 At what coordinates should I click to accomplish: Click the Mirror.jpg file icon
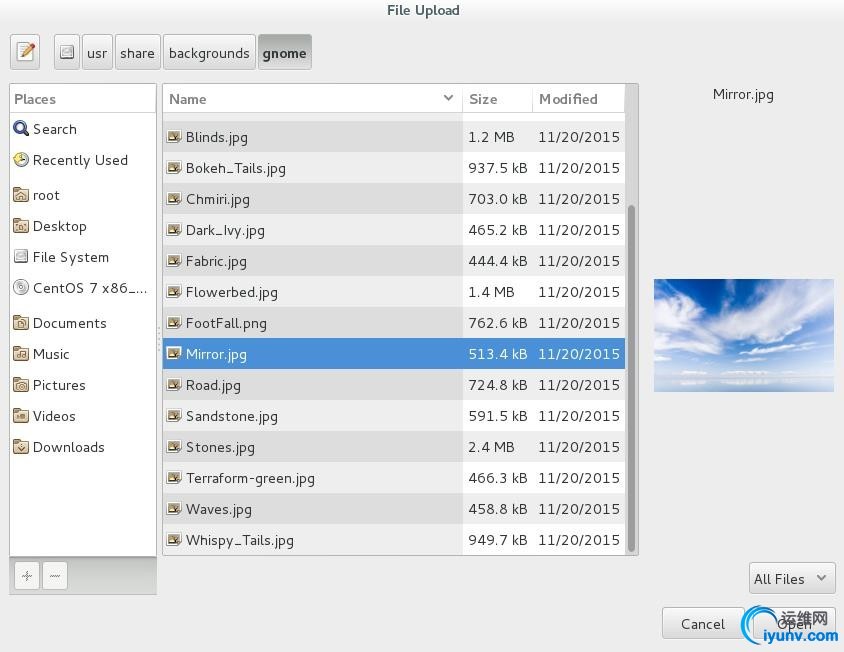(x=174, y=354)
